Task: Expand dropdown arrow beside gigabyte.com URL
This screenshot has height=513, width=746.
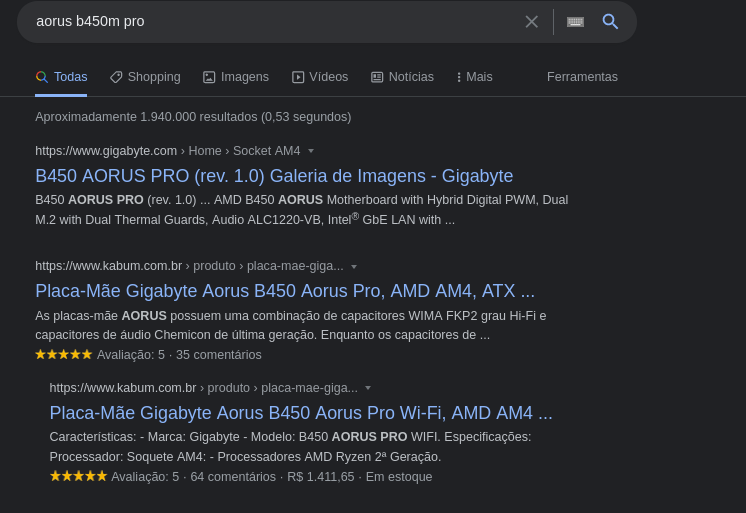Action: (x=311, y=151)
